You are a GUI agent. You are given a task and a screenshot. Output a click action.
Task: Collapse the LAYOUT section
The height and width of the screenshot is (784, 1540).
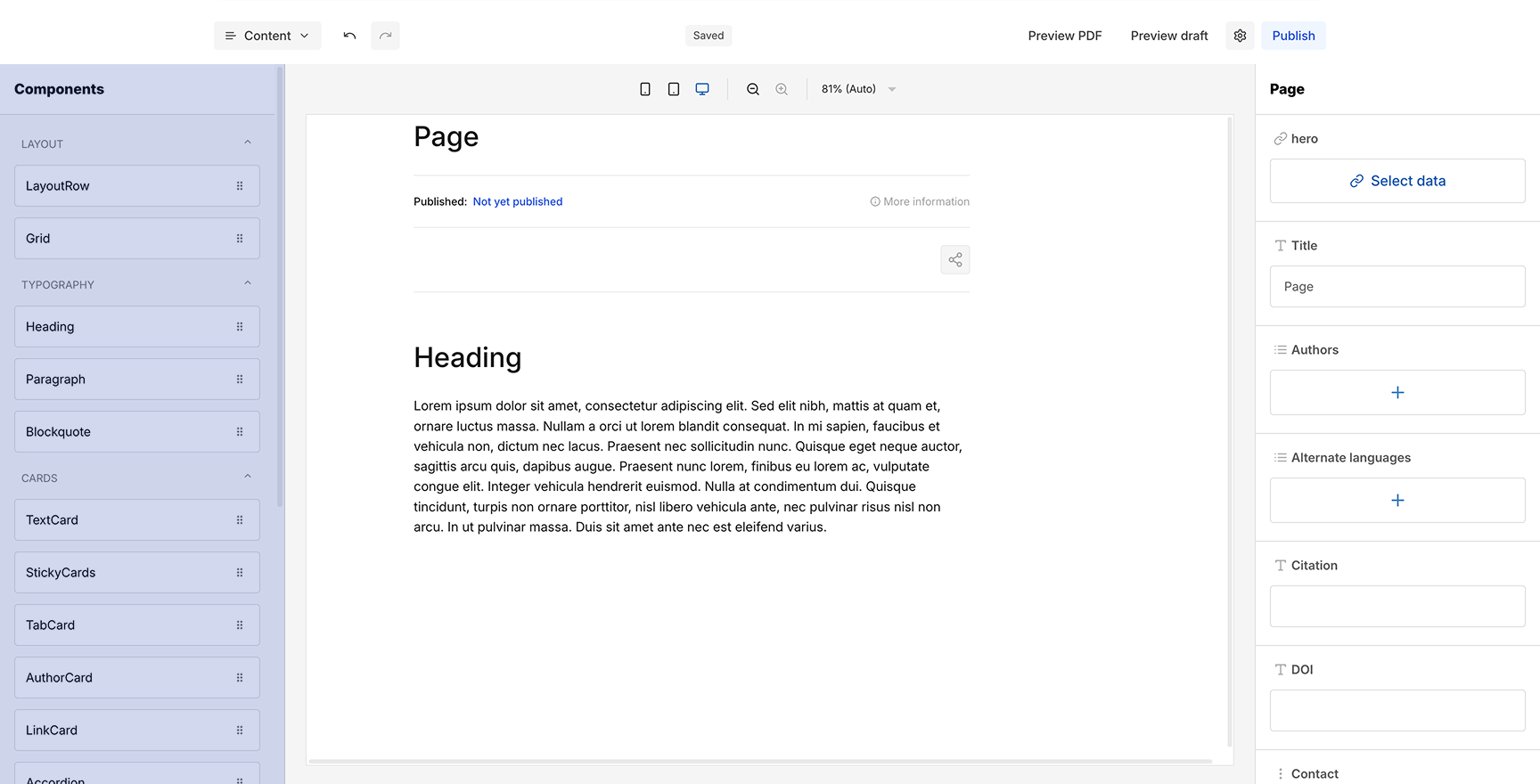[x=248, y=143]
